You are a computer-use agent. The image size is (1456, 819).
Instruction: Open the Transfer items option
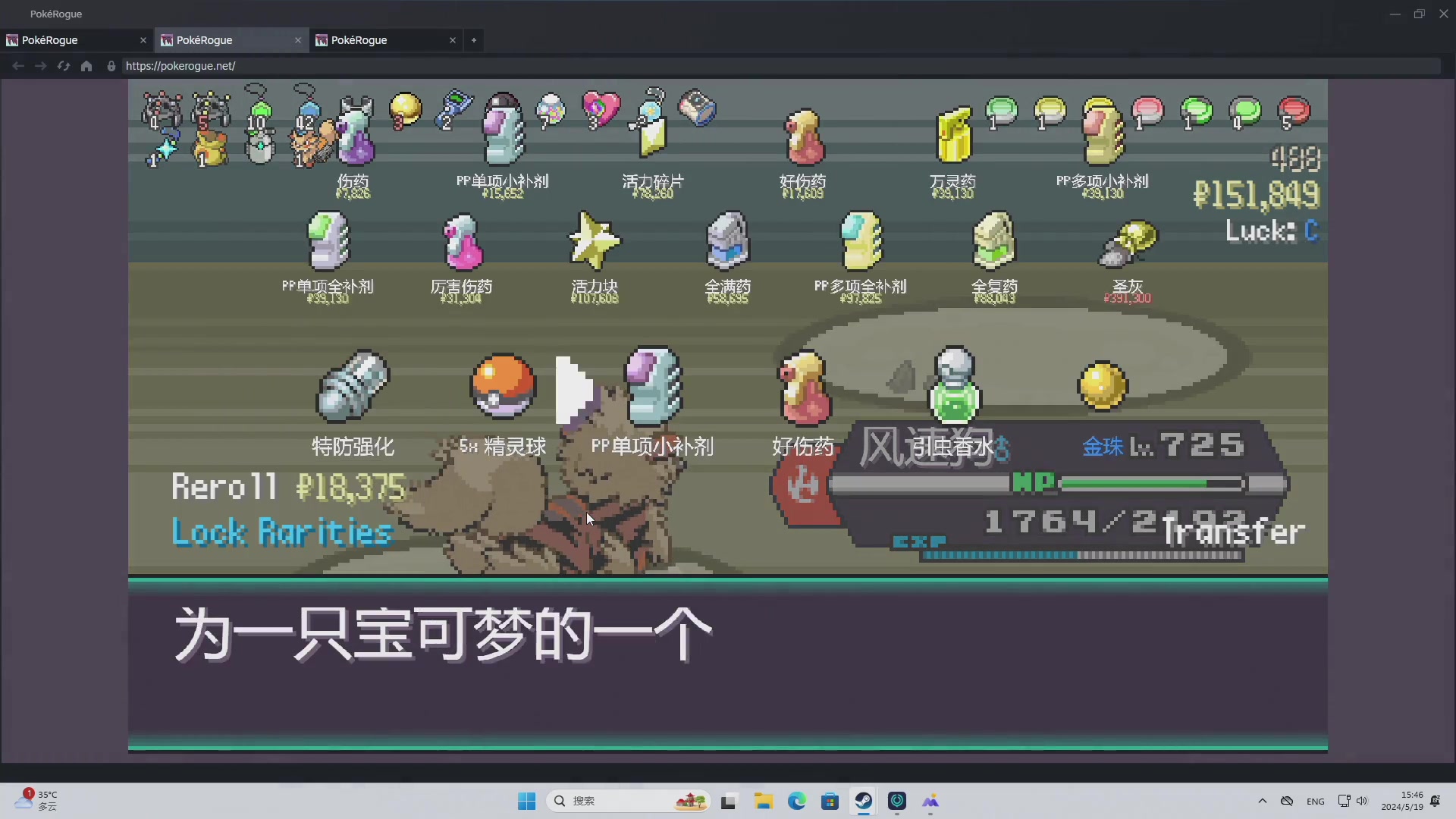(1234, 532)
